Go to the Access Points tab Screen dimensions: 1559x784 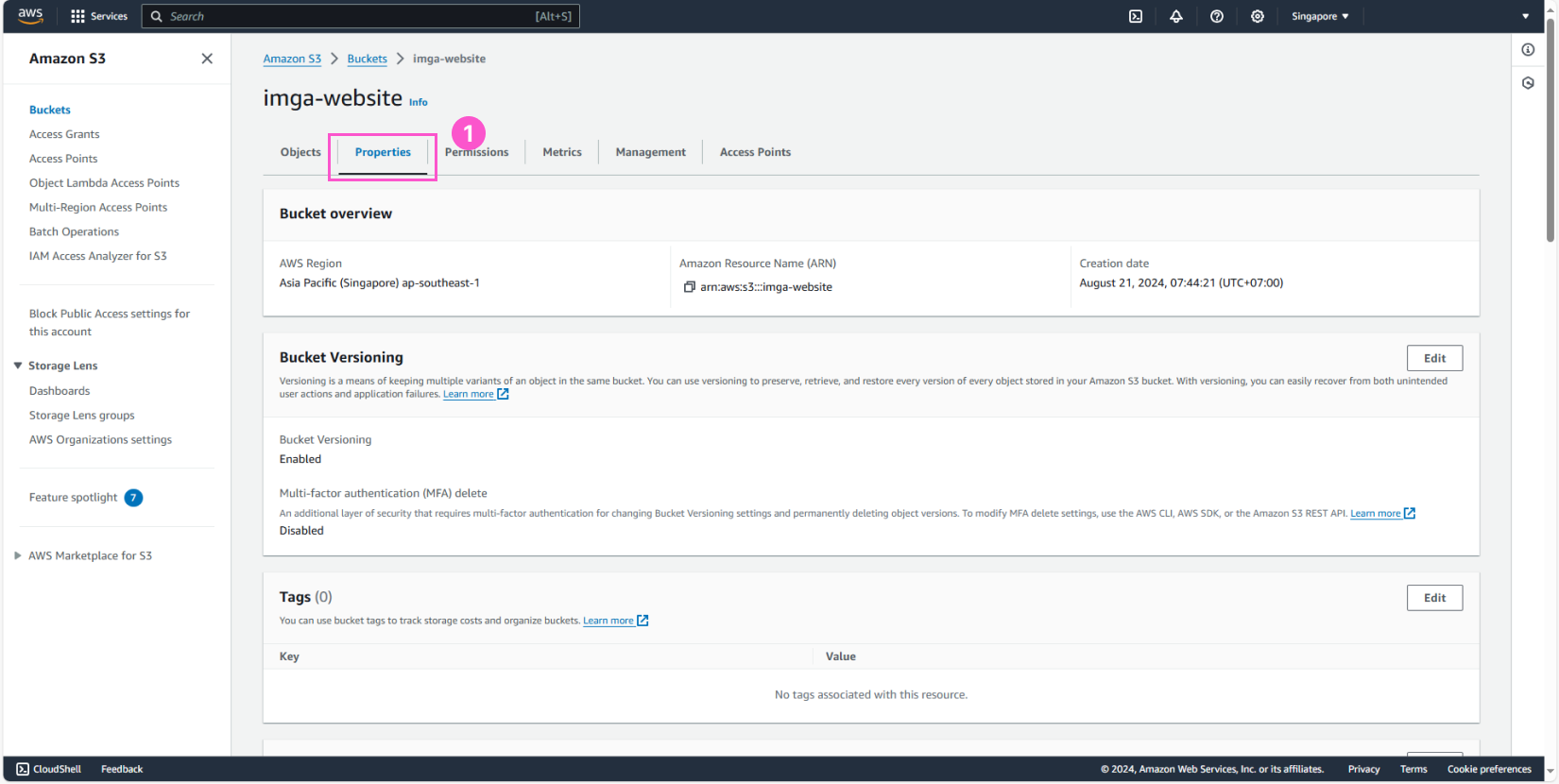[x=755, y=152]
